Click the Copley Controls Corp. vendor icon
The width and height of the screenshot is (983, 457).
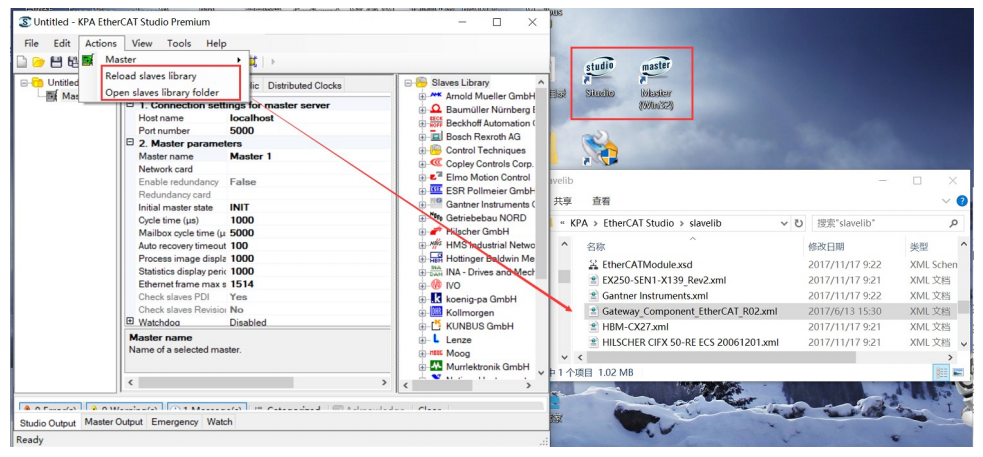pyautogui.click(x=436, y=164)
